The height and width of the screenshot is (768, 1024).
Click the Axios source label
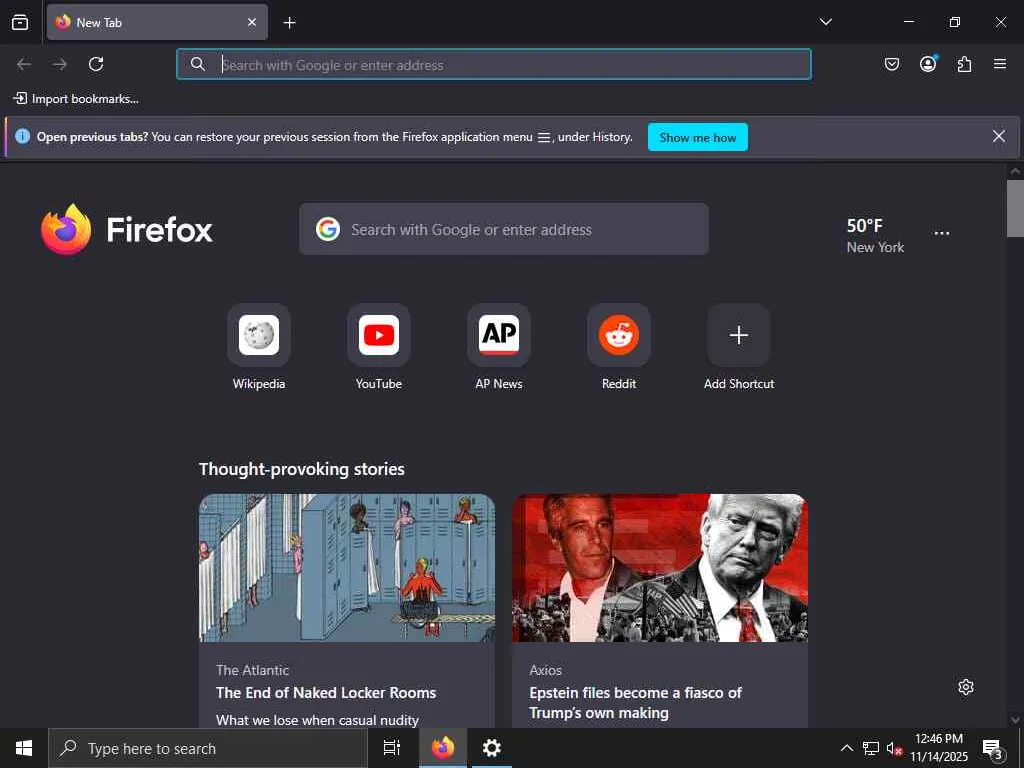(545, 670)
